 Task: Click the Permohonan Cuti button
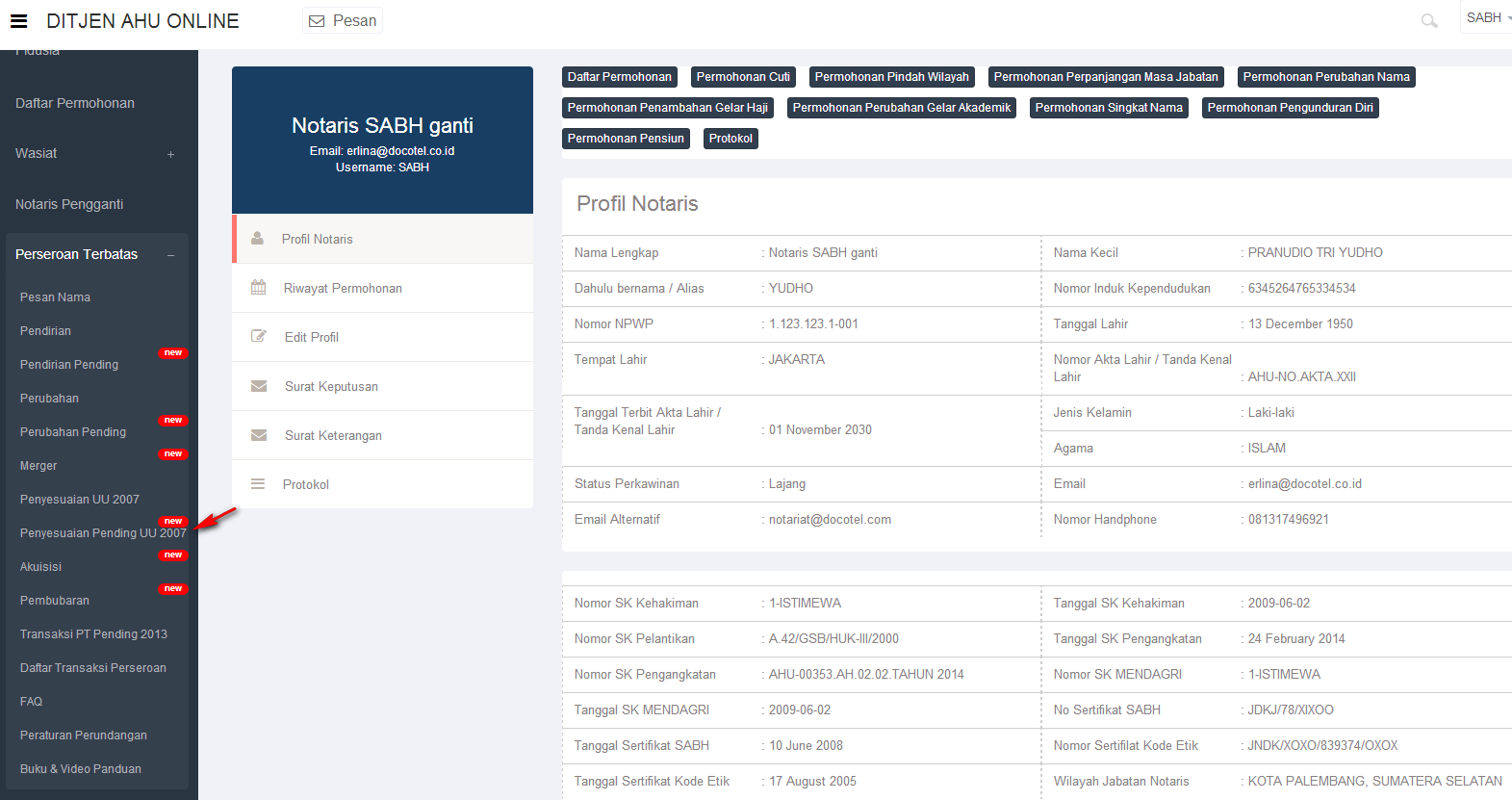click(x=743, y=77)
